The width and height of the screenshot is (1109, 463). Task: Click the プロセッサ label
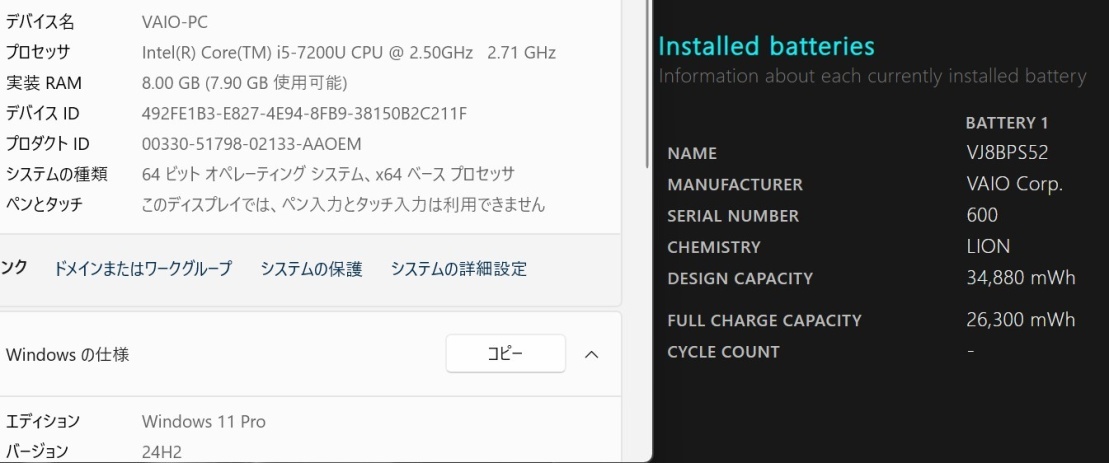click(x=38, y=53)
